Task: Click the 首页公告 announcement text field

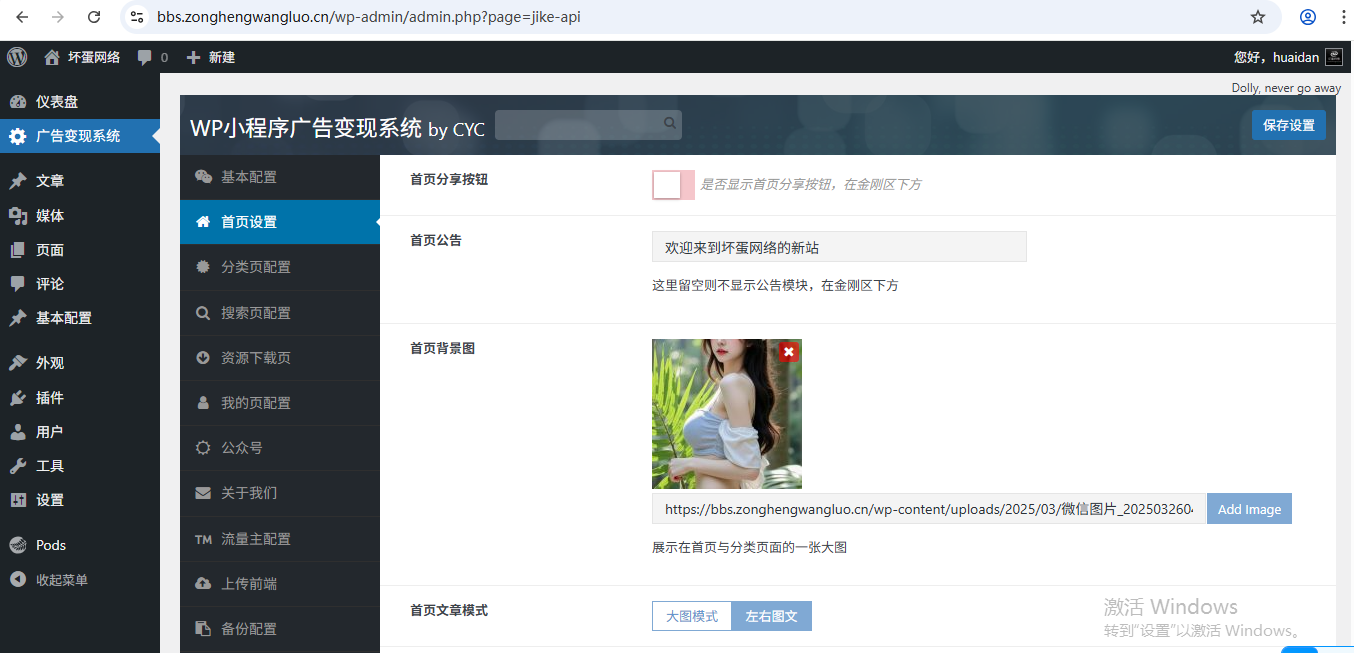Action: 839,247
